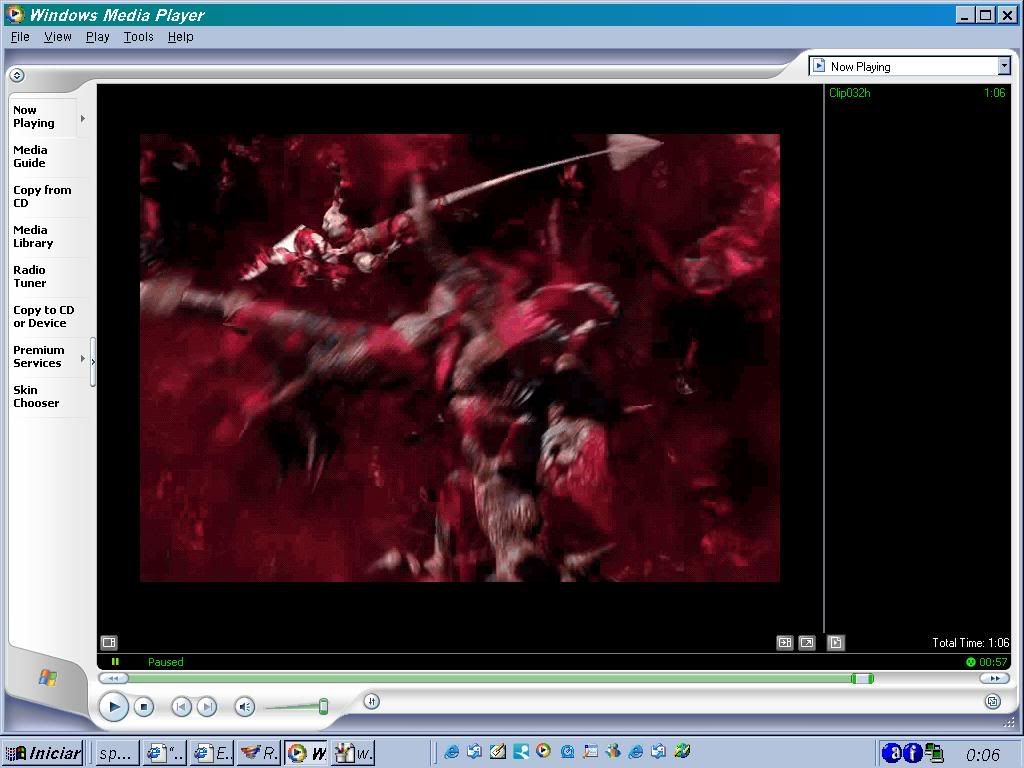Click the fast forward button on the seek bar
This screenshot has height=768, width=1024.
click(x=995, y=679)
